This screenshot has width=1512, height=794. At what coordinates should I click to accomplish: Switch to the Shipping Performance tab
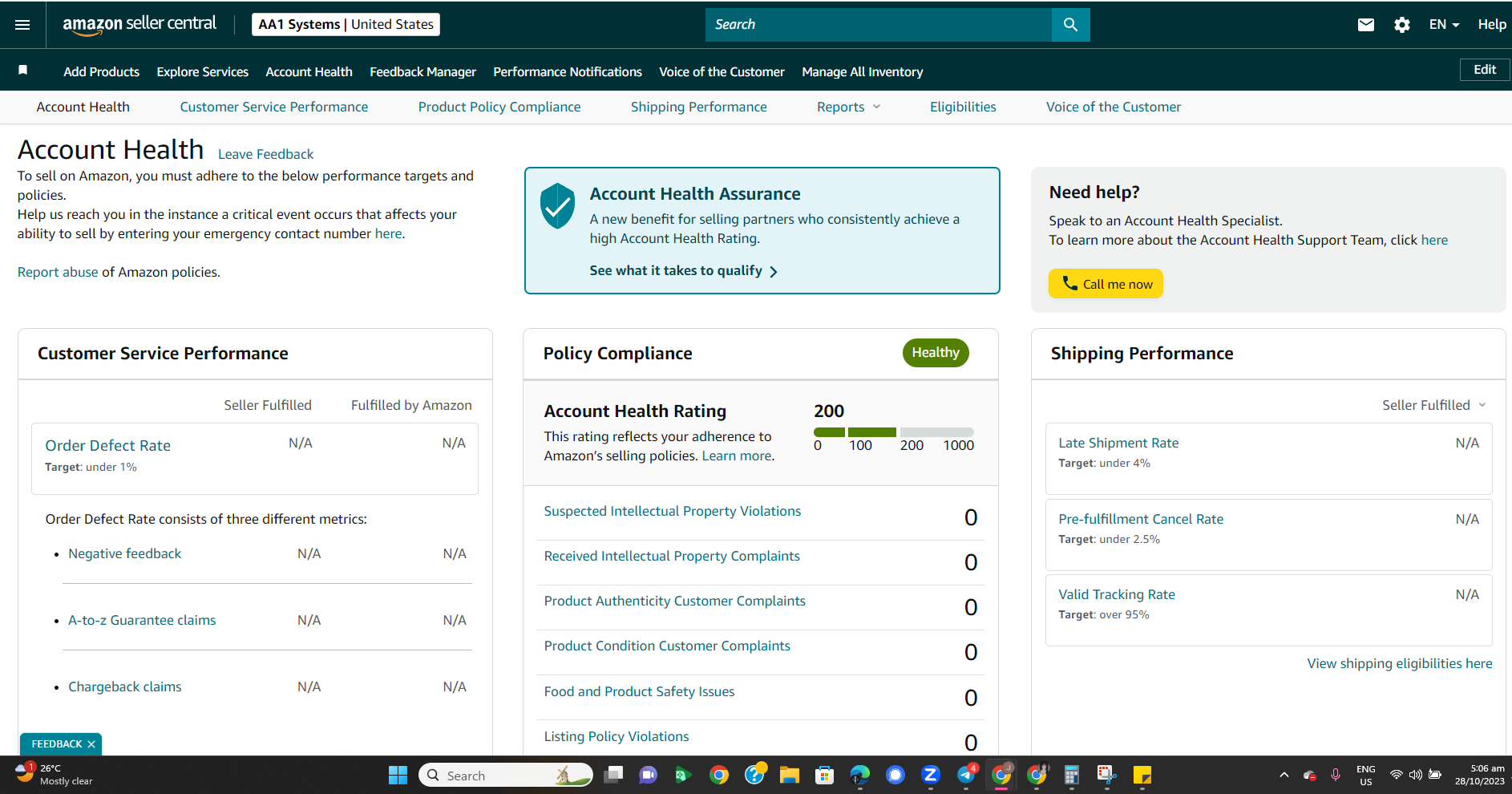(x=699, y=107)
